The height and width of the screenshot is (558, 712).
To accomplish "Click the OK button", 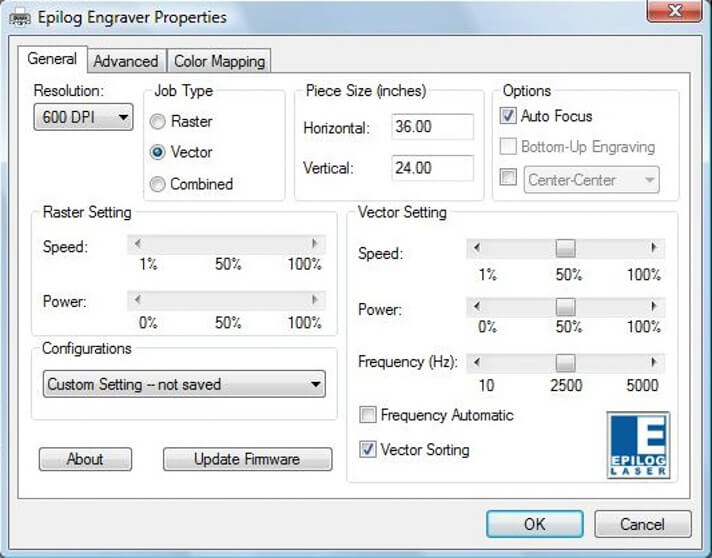I will [x=534, y=523].
